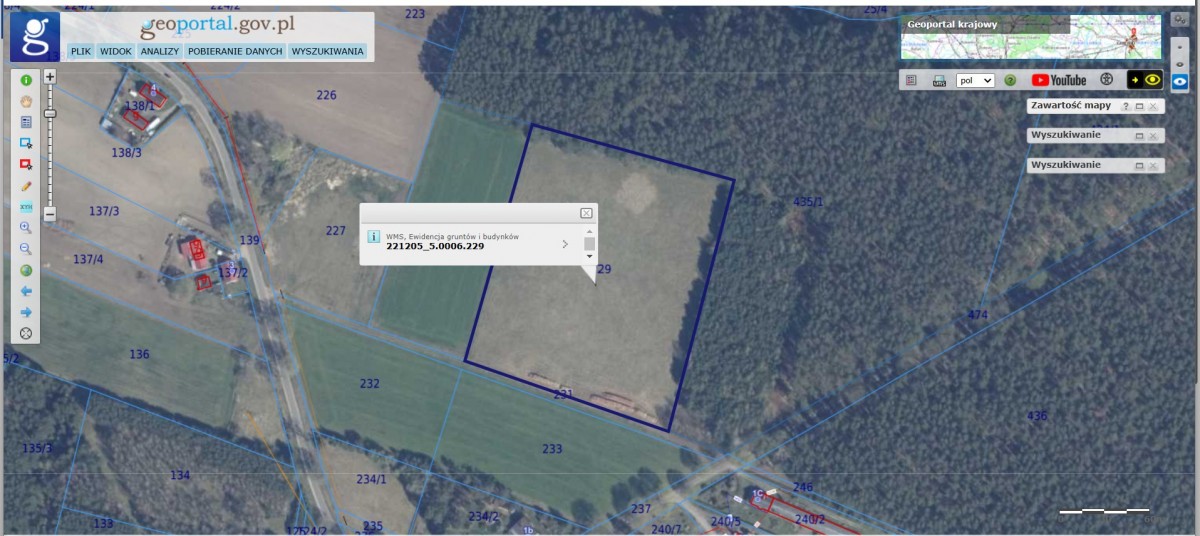
Task: Open the POBIERANIE DANYCH menu
Action: [x=235, y=51]
